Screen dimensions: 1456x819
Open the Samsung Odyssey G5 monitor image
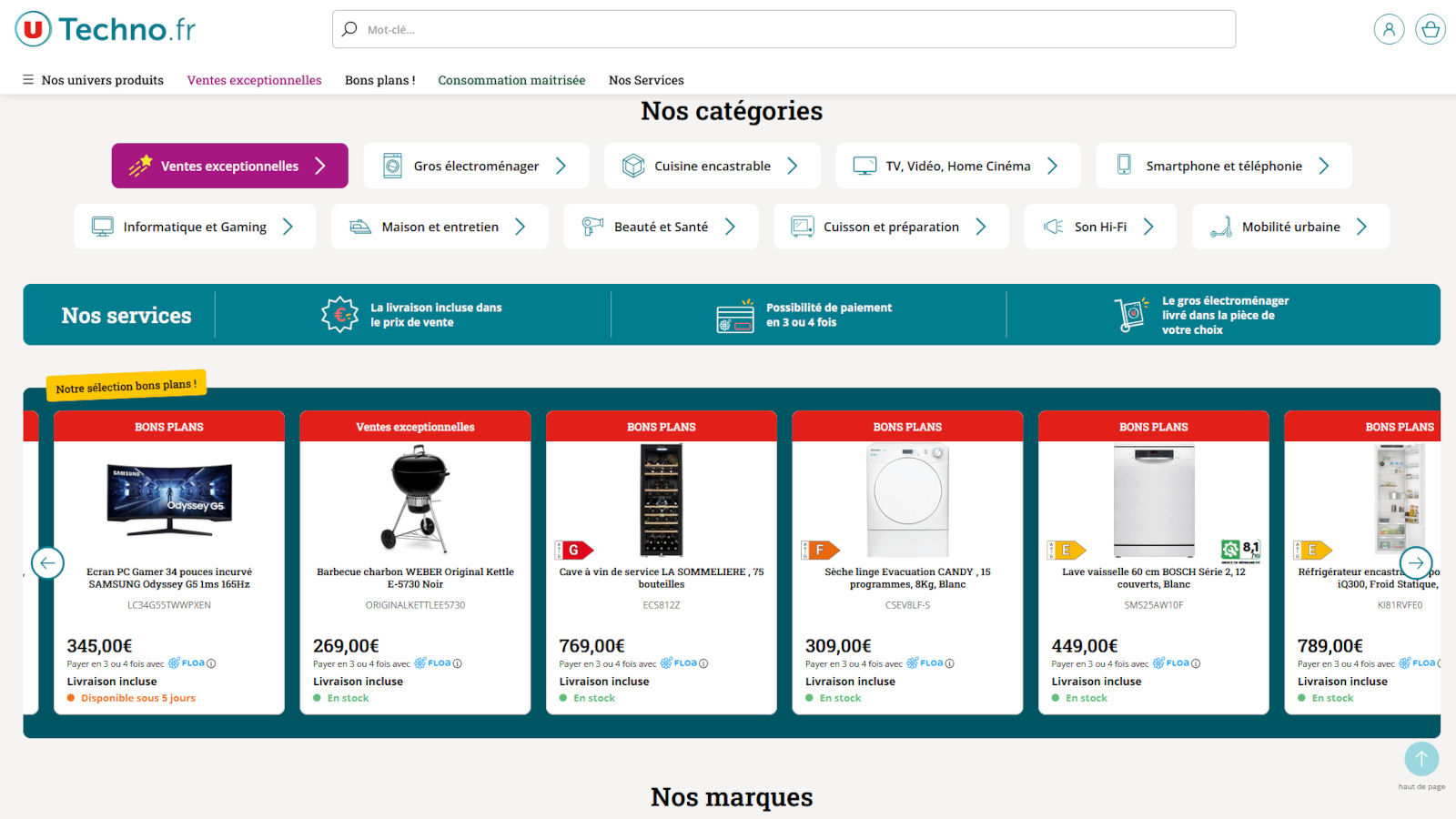pyautogui.click(x=169, y=499)
